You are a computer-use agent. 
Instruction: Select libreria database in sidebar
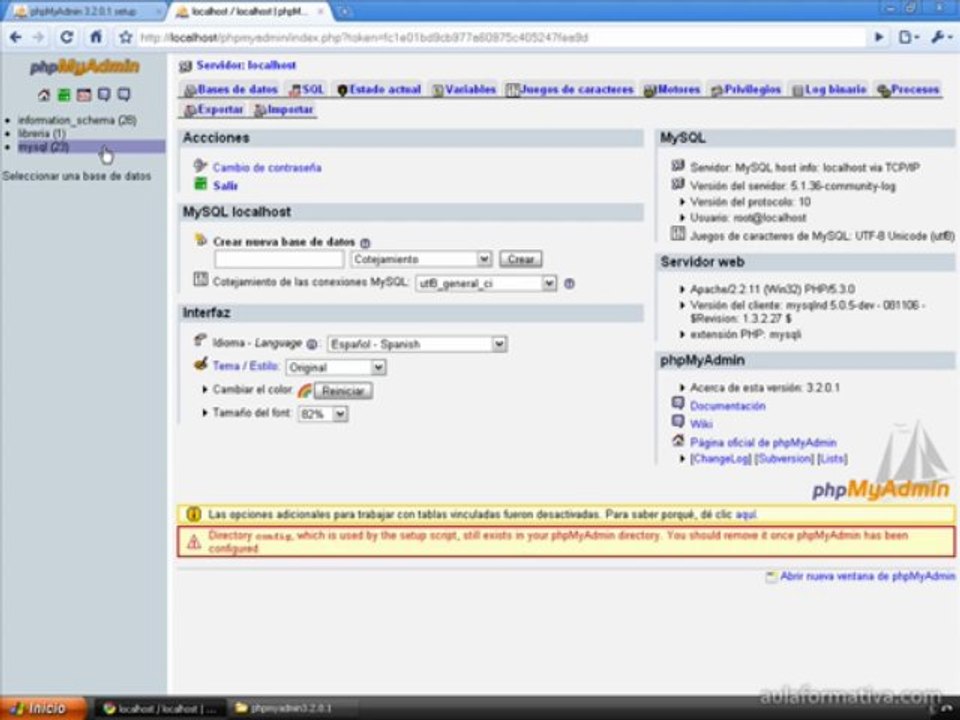tap(42, 133)
